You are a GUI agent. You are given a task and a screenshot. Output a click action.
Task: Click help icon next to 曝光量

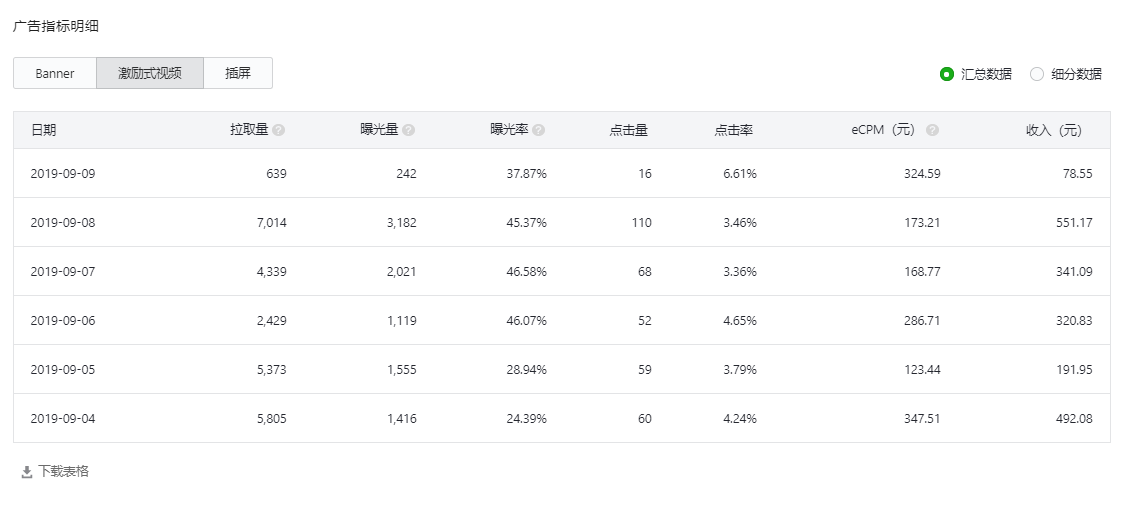pyautogui.click(x=409, y=130)
